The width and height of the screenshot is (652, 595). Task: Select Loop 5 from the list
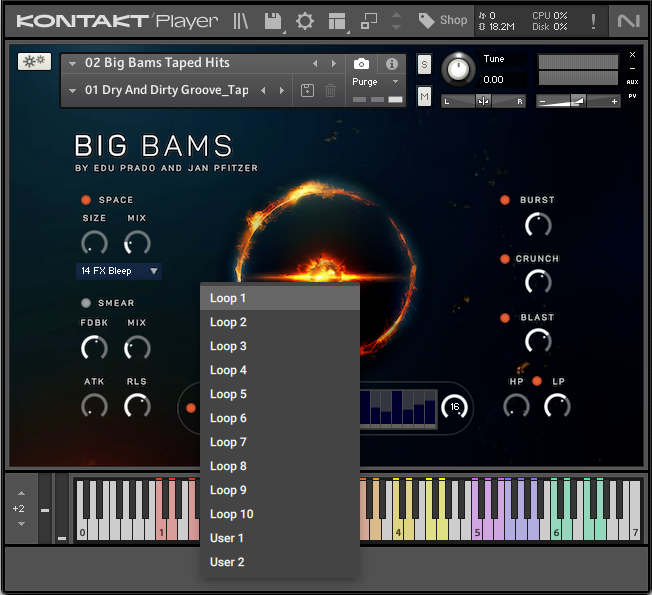228,394
